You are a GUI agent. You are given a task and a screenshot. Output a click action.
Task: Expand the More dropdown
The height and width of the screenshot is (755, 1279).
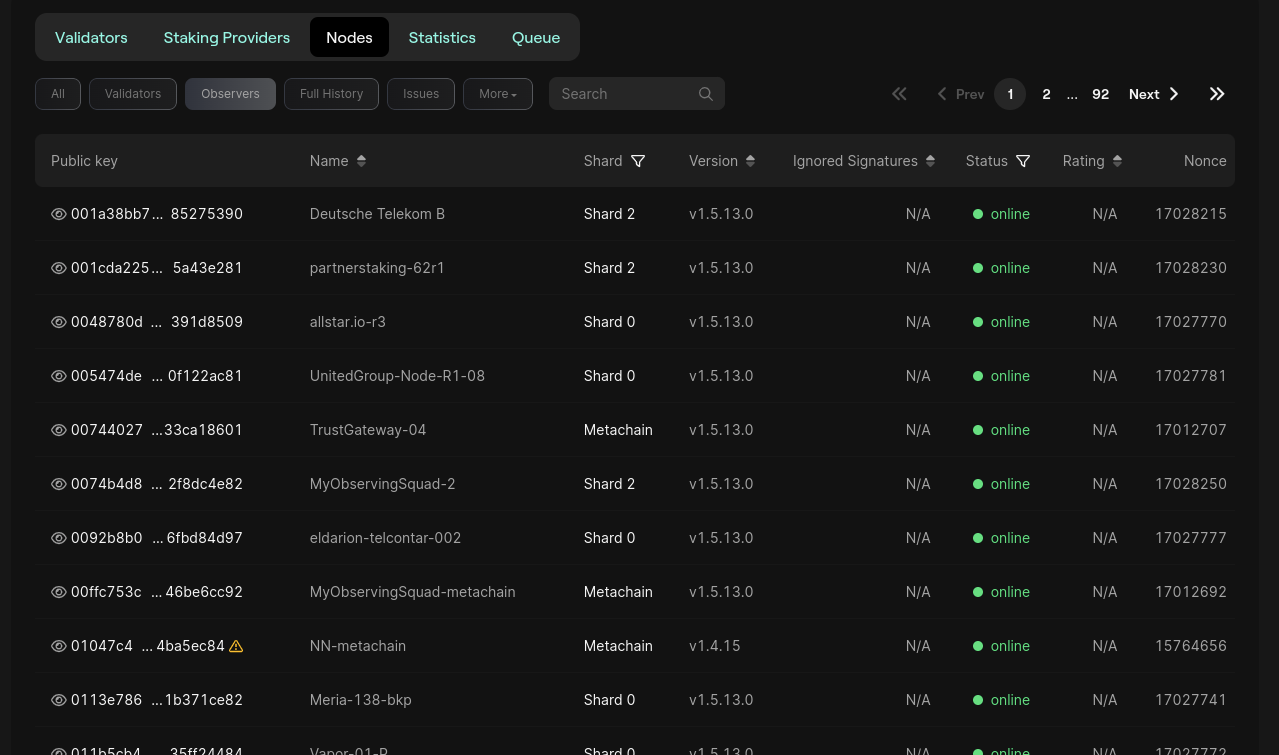497,94
